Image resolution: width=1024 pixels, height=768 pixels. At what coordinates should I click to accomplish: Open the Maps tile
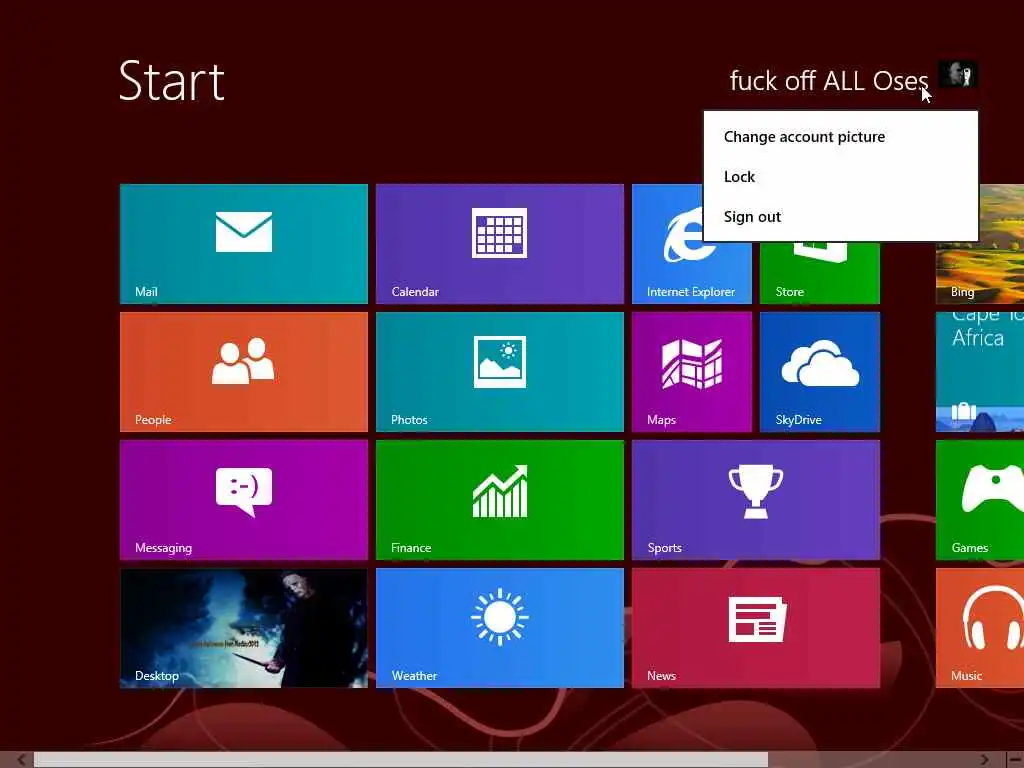click(692, 372)
